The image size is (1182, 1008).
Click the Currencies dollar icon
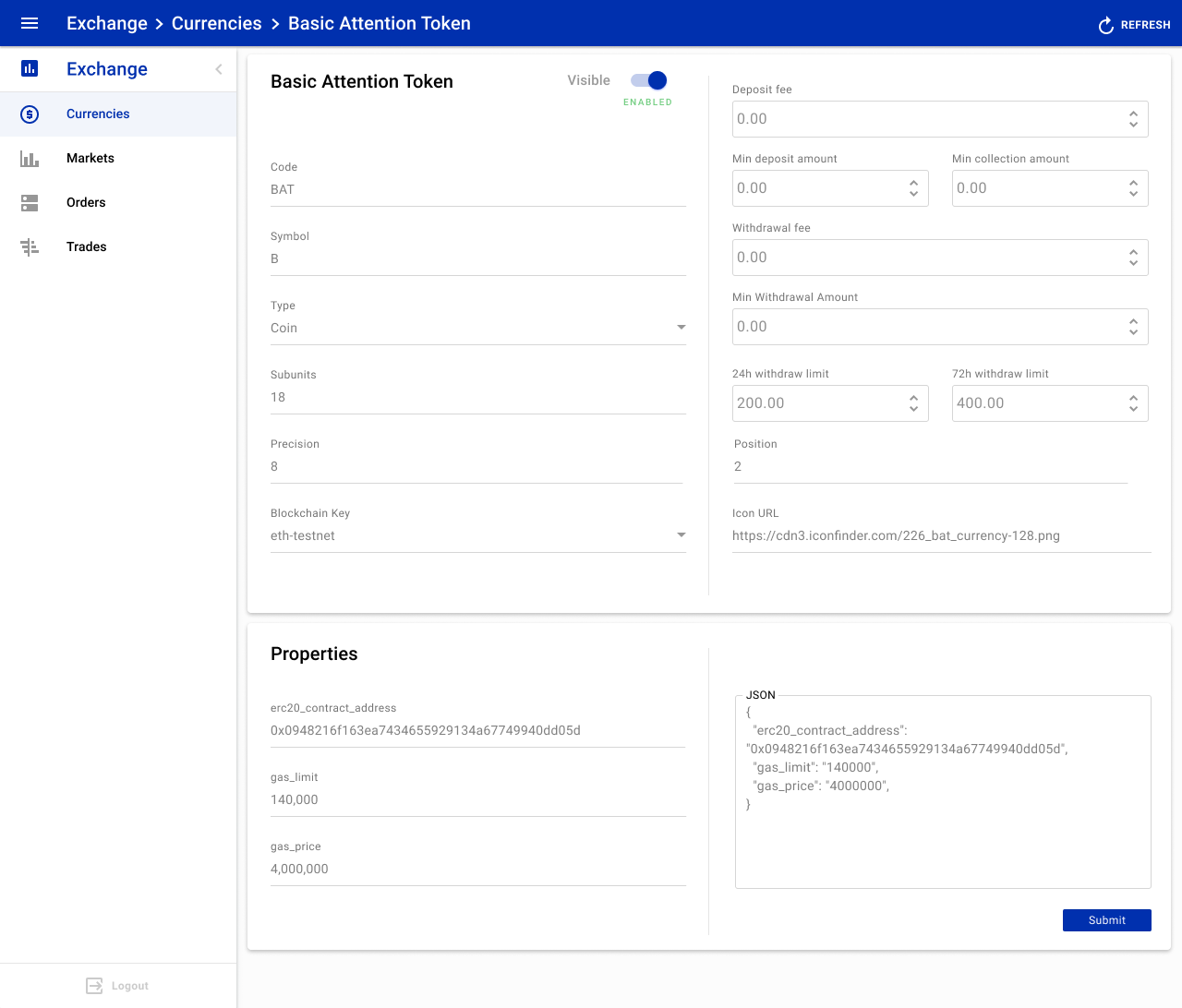[30, 114]
